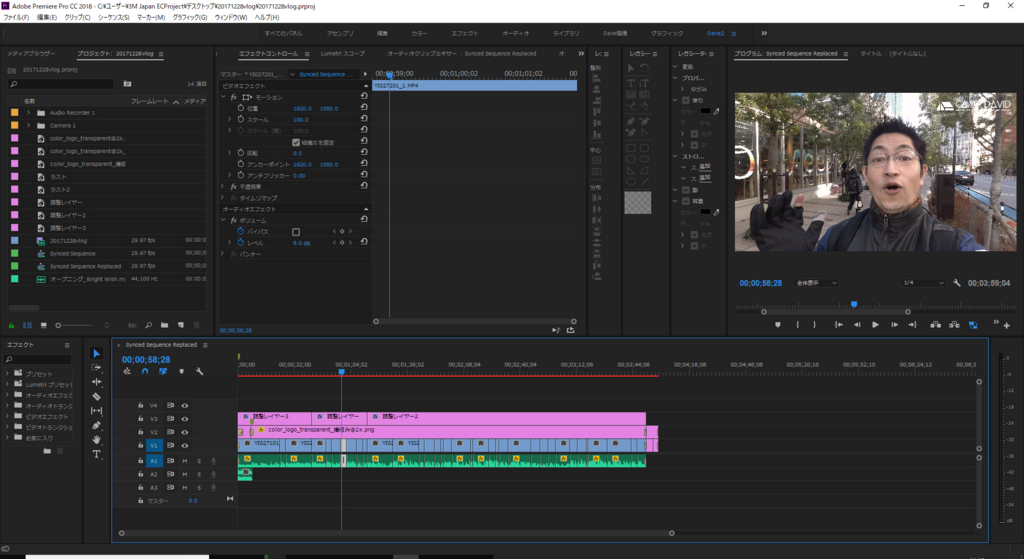The width and height of the screenshot is (1024, 559).
Task: Click the Extract button in Program monitor
Action: point(954,325)
